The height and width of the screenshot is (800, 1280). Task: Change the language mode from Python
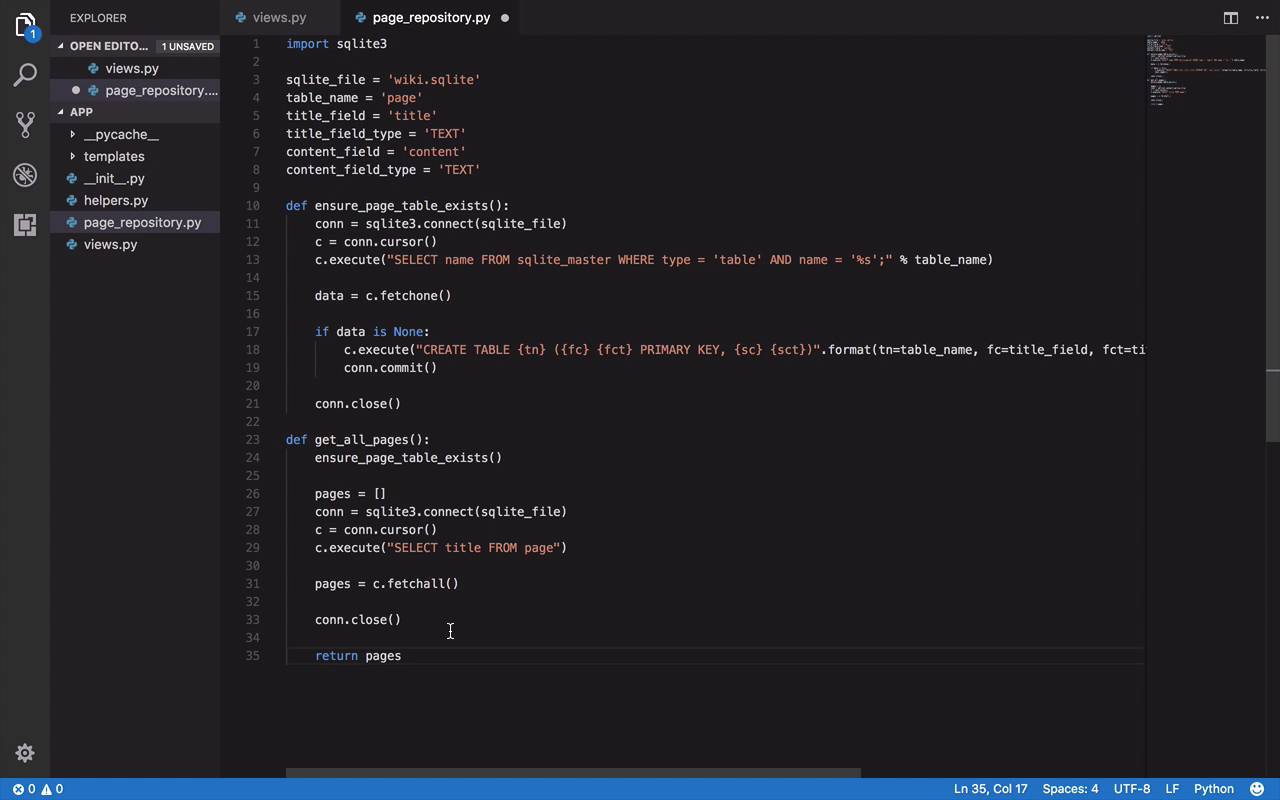1214,789
